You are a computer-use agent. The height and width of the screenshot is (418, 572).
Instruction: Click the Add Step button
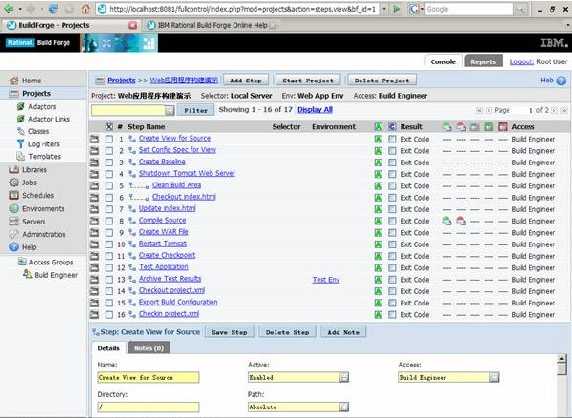click(x=246, y=80)
